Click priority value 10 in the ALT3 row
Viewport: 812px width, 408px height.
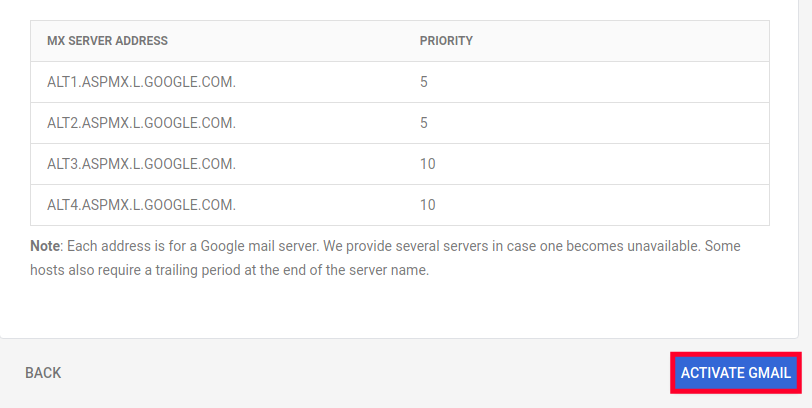[427, 164]
